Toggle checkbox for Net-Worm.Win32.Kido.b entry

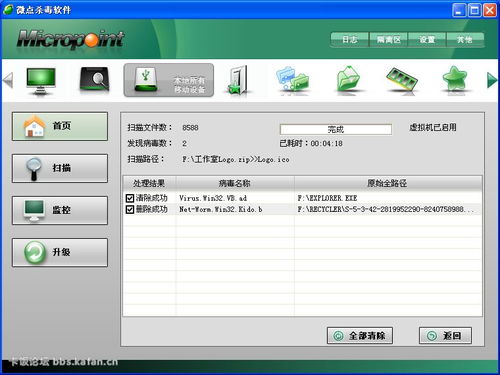[130, 209]
